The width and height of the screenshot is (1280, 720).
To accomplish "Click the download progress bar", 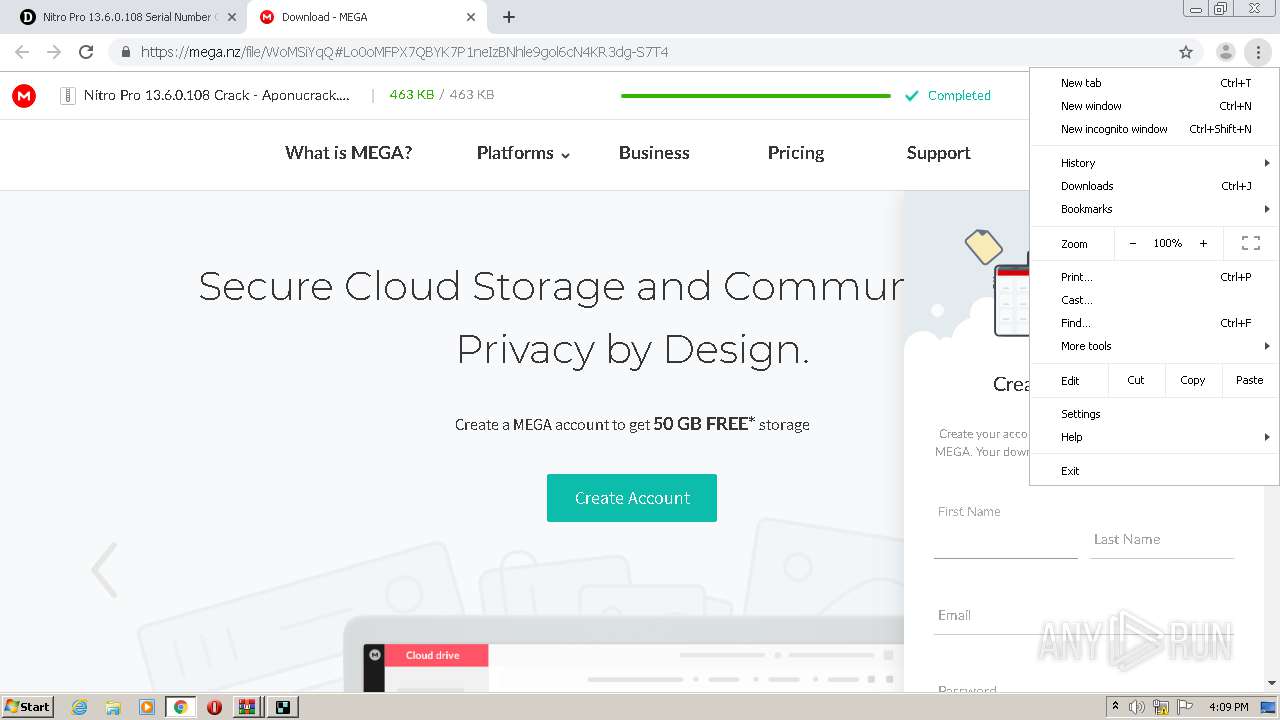I will point(756,96).
